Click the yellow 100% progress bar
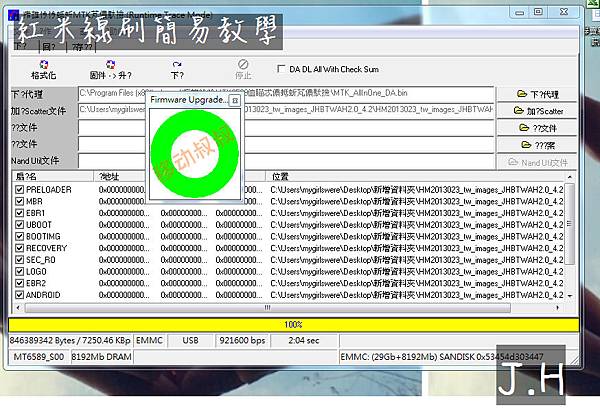Viewport: 600px width, 419px height. click(x=293, y=324)
